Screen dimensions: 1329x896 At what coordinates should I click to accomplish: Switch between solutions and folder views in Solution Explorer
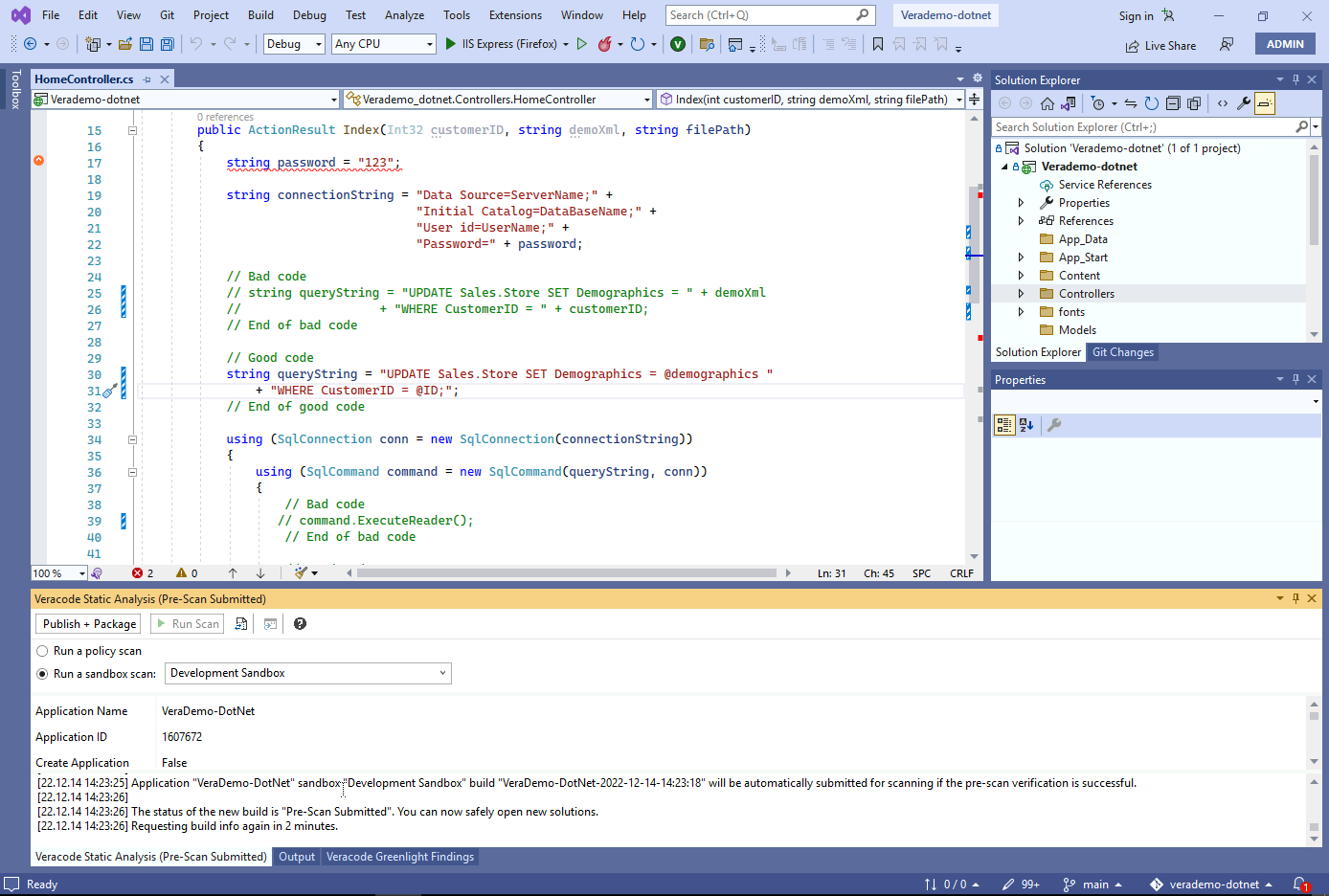coord(1069,103)
